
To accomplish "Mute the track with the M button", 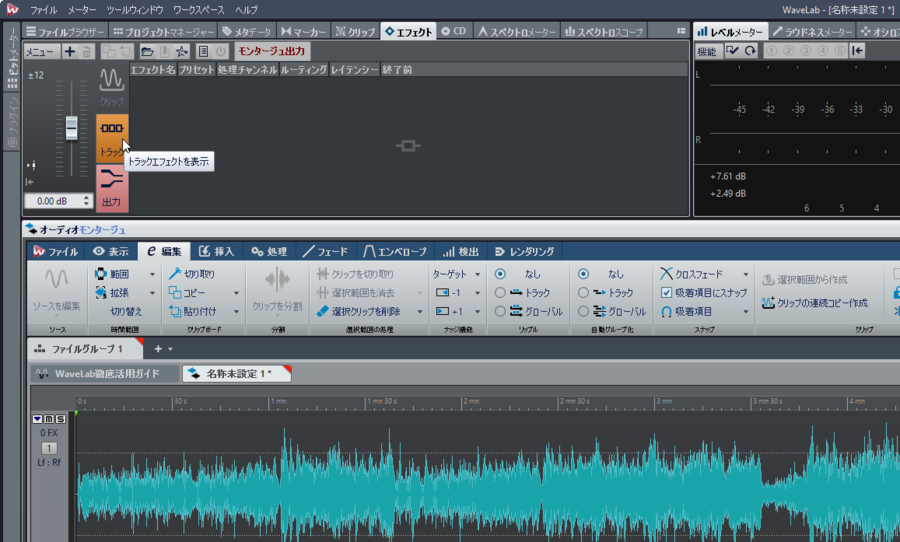I will (49, 419).
